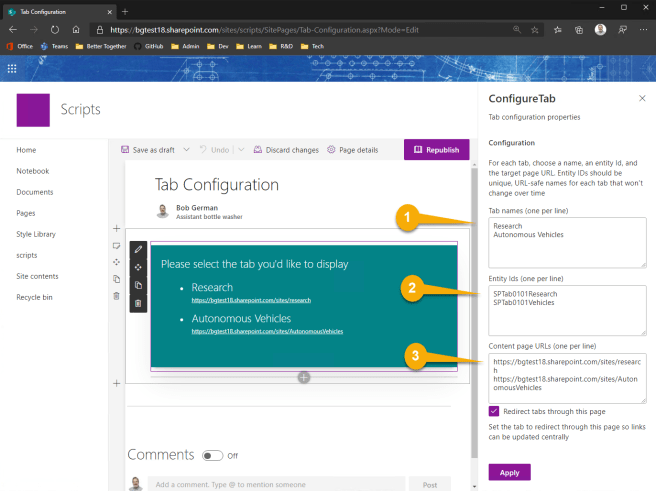This screenshot has height=491, width=656.
Task: Delete the web part with trash icon
Action: pos(138,303)
